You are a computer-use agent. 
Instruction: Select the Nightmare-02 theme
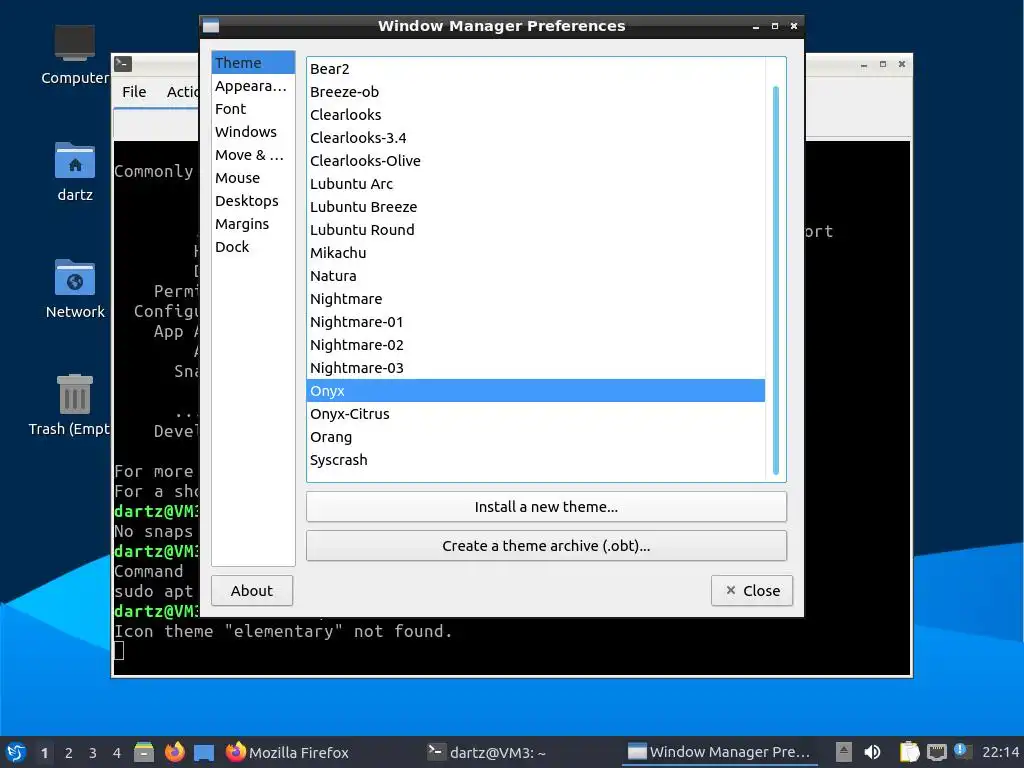[536, 344]
